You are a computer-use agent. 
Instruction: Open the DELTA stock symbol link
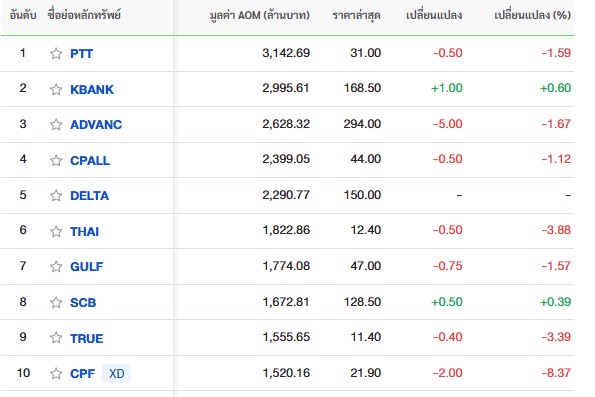click(90, 195)
